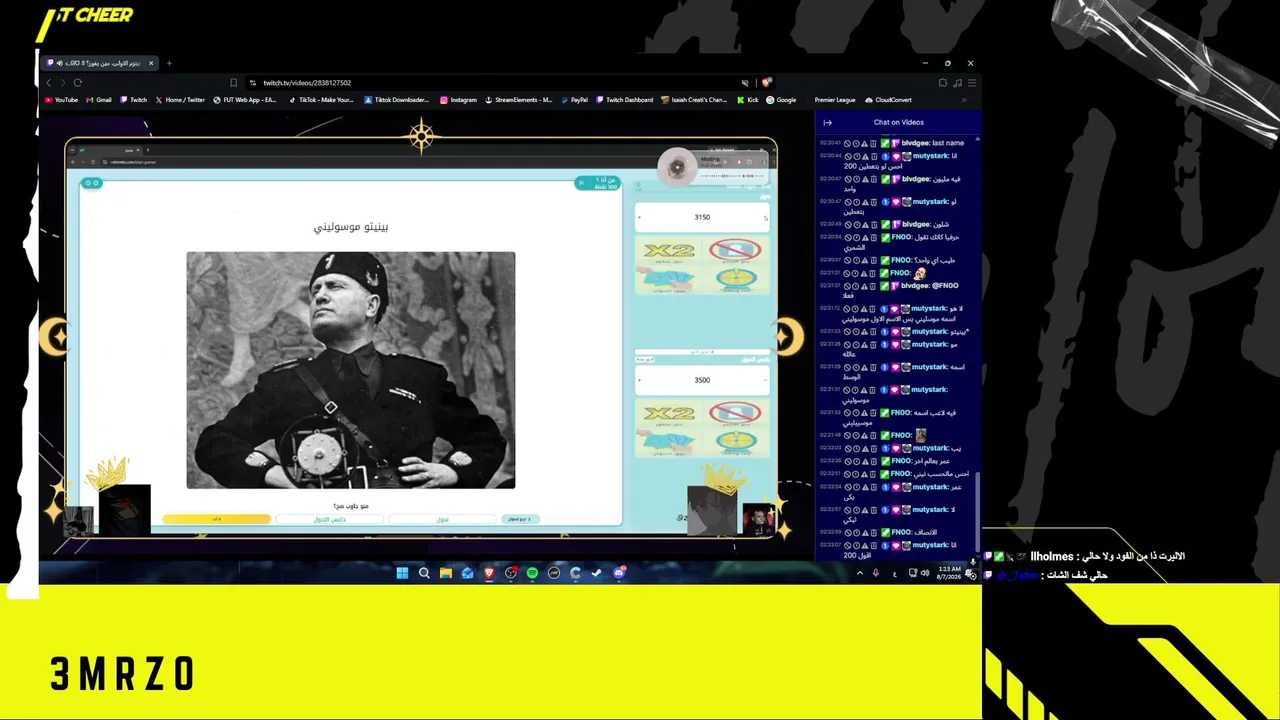The width and height of the screenshot is (1280, 720).
Task: Open the Home / Twitter bookmark
Action: point(179,100)
